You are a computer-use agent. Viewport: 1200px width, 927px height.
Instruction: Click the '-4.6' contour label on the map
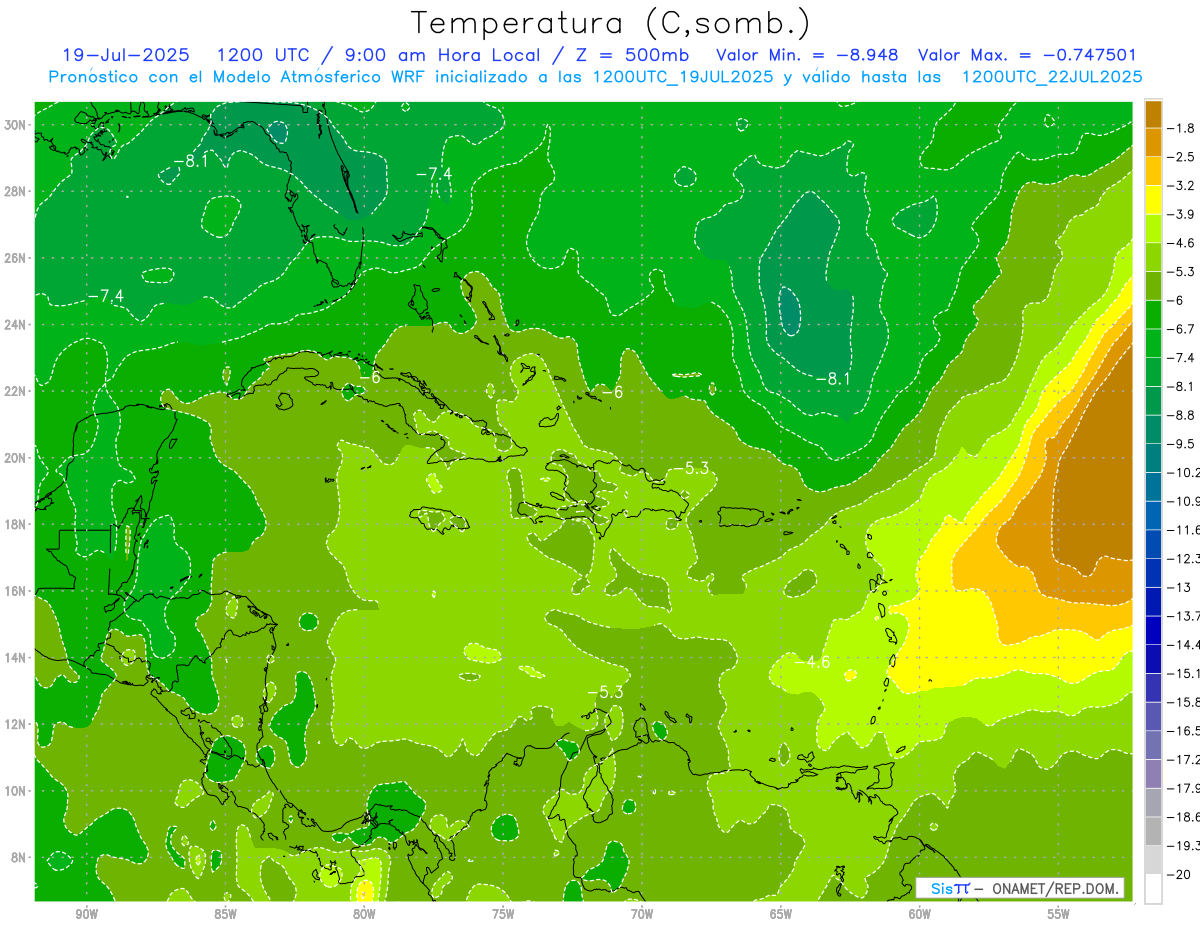point(812,661)
